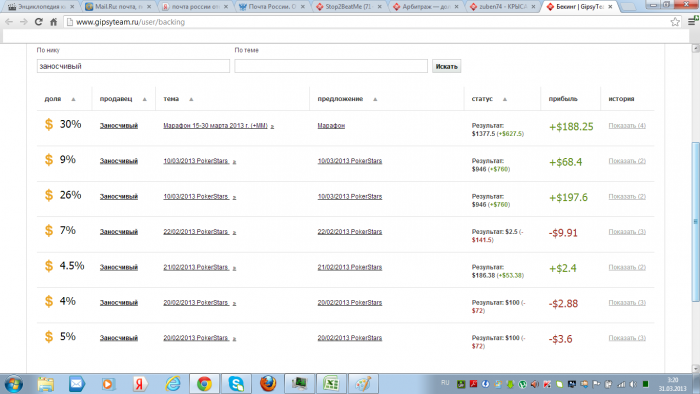Open Firefox from the taskbar
This screenshot has width=700, height=394.
point(268,384)
